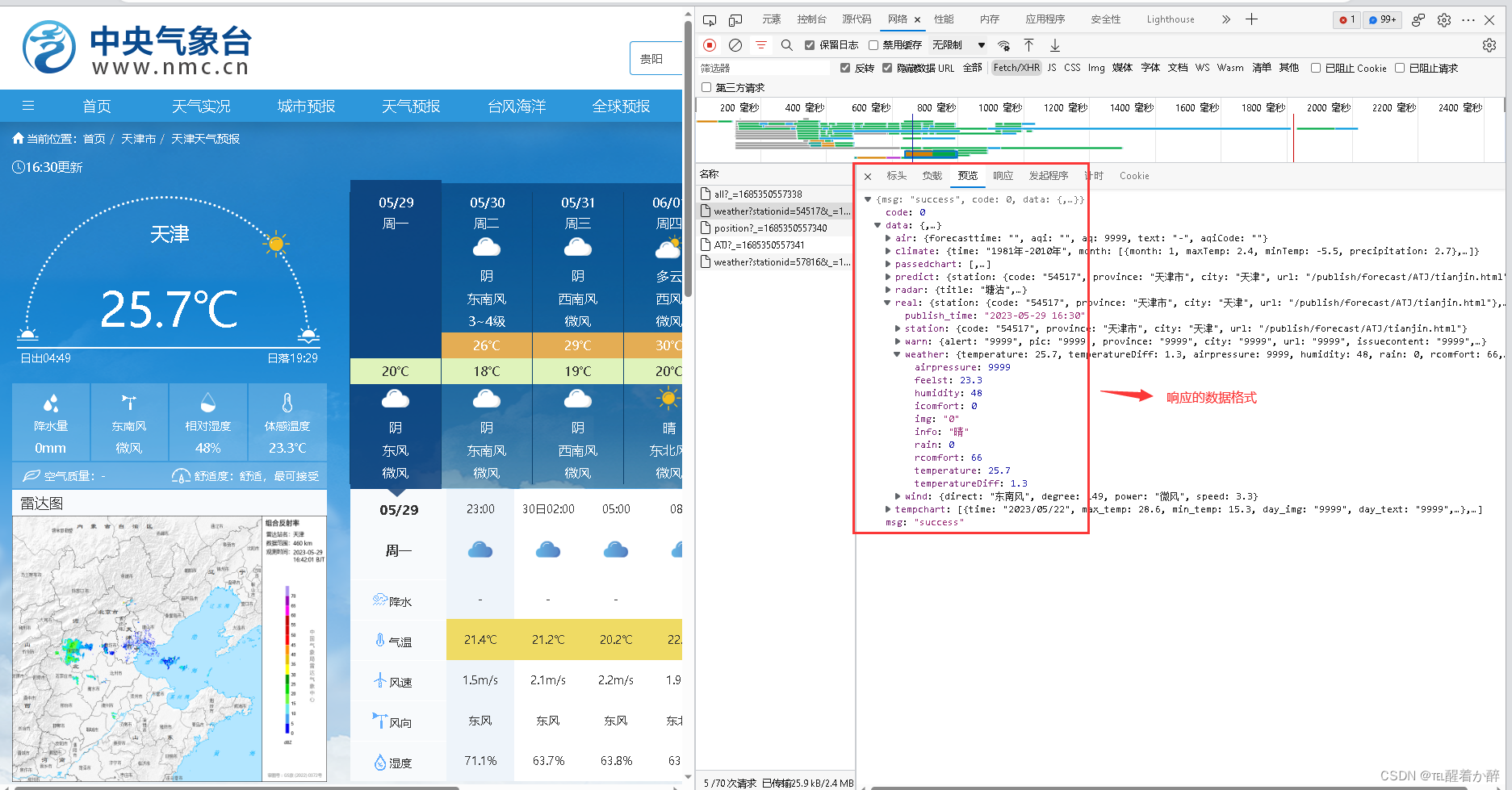Enable the 禁用缓存 checkbox

click(873, 45)
